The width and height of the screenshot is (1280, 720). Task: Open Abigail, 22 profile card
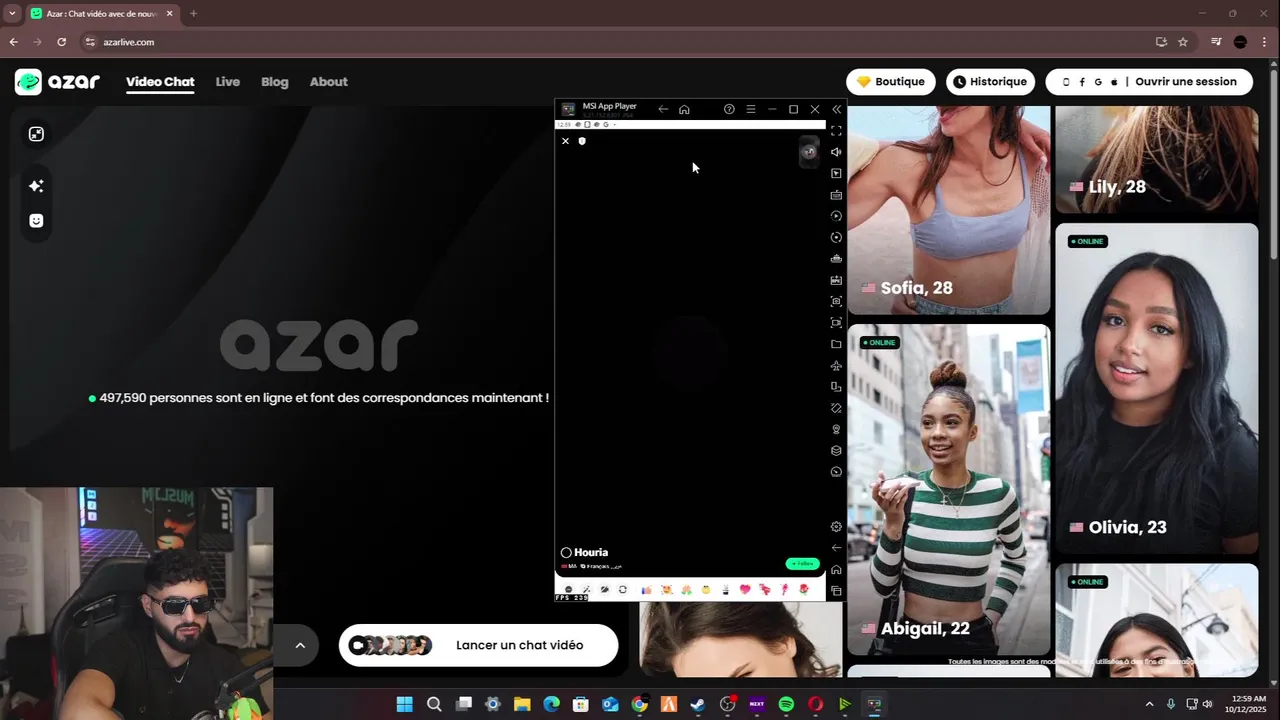949,490
